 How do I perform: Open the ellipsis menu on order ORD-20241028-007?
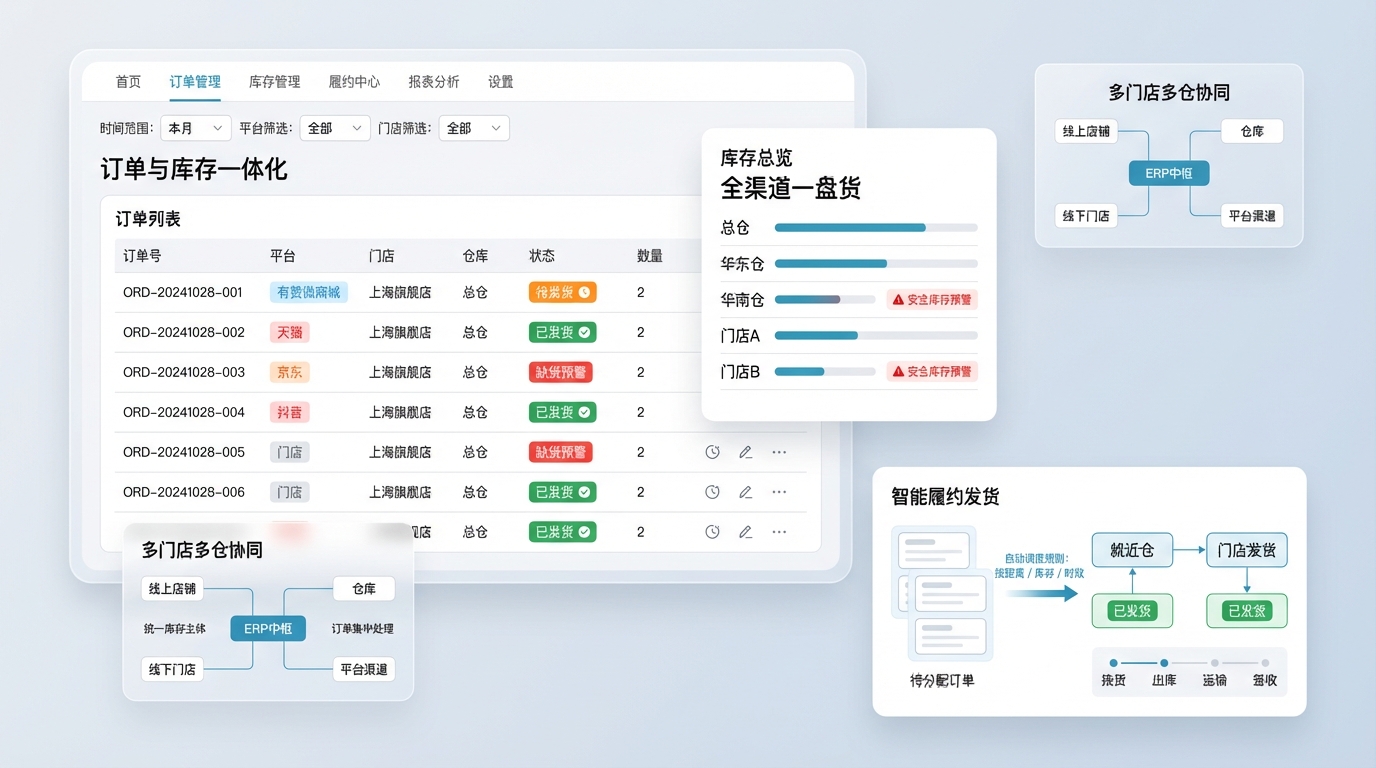(x=779, y=532)
